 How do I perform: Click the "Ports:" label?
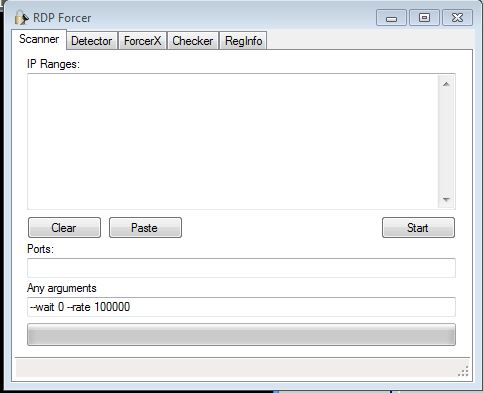(40, 249)
